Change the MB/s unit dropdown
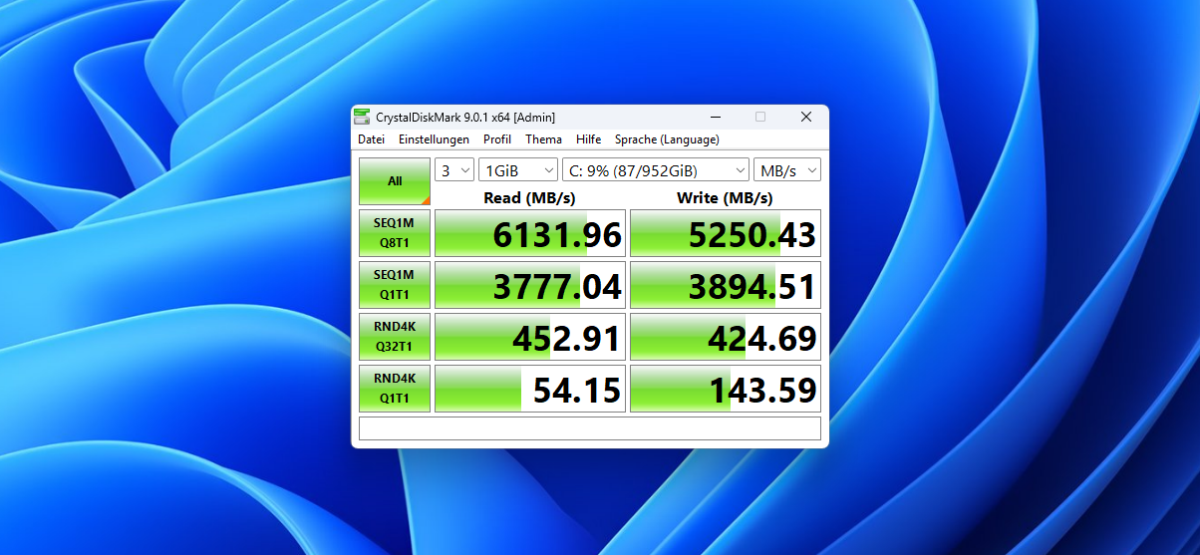Viewport: 1200px width, 555px height. coord(787,171)
